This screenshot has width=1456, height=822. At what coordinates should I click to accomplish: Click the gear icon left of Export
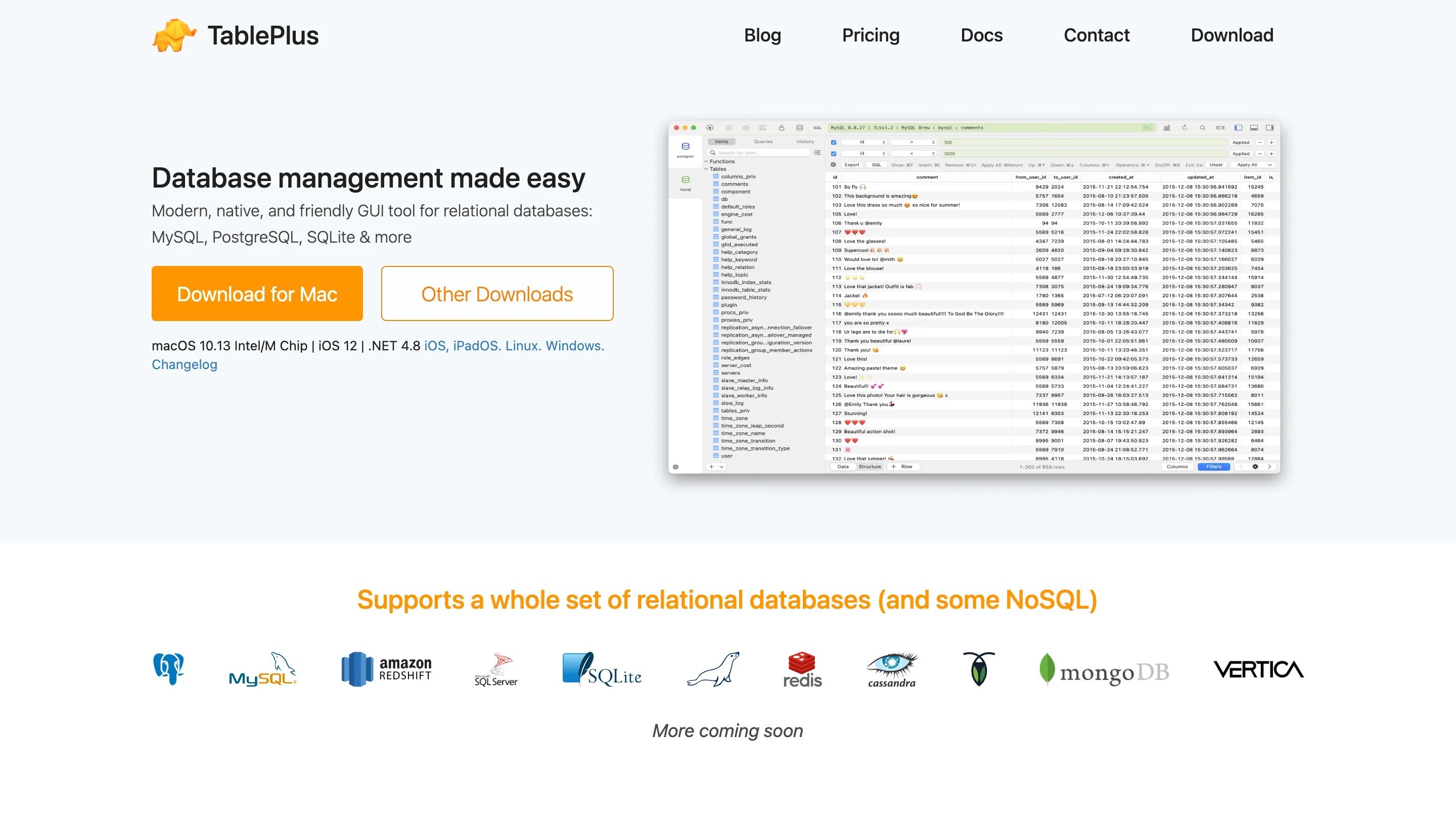pyautogui.click(x=833, y=165)
